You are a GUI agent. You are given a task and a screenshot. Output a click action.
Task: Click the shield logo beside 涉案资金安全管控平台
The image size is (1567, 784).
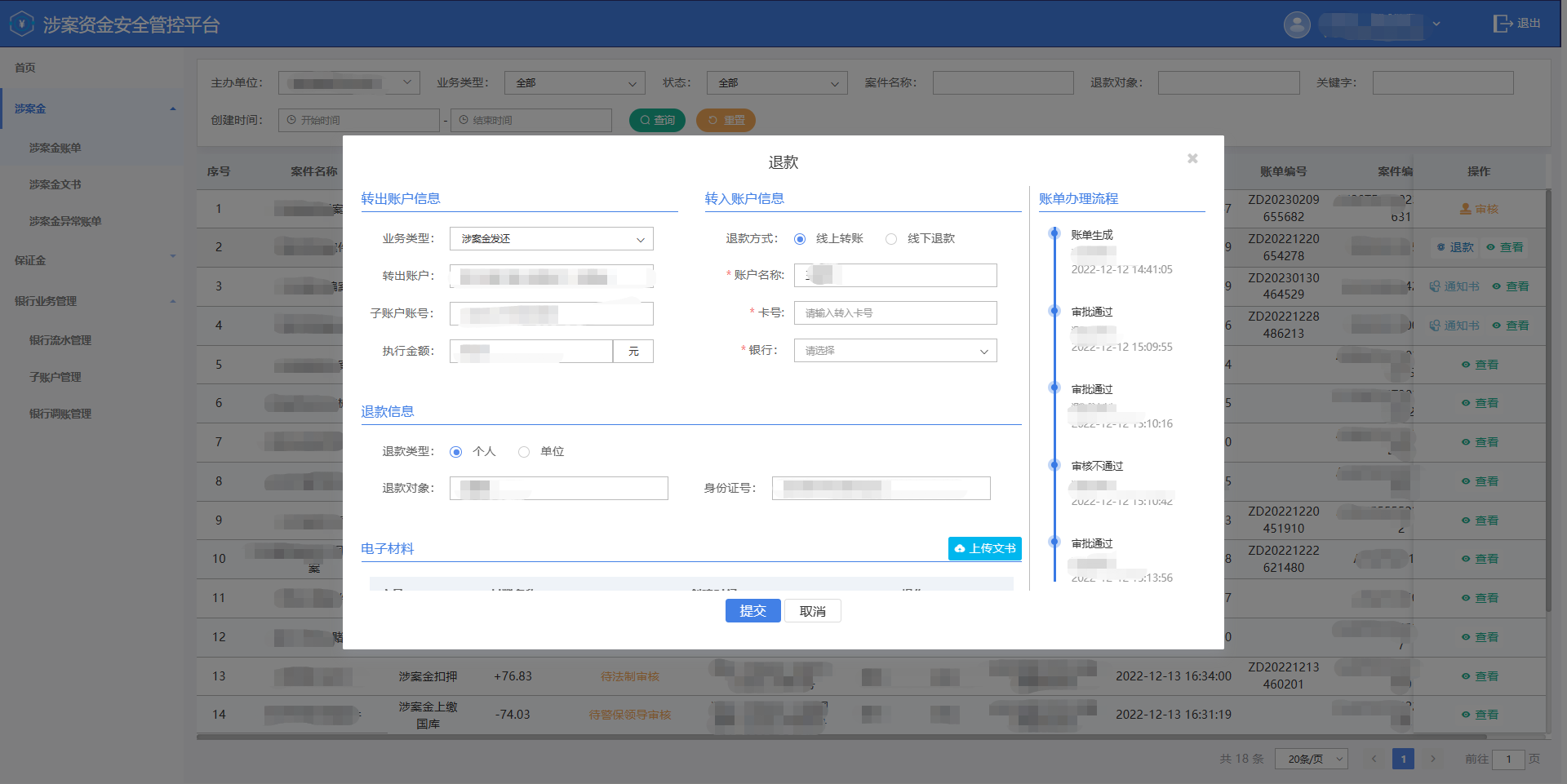20,24
